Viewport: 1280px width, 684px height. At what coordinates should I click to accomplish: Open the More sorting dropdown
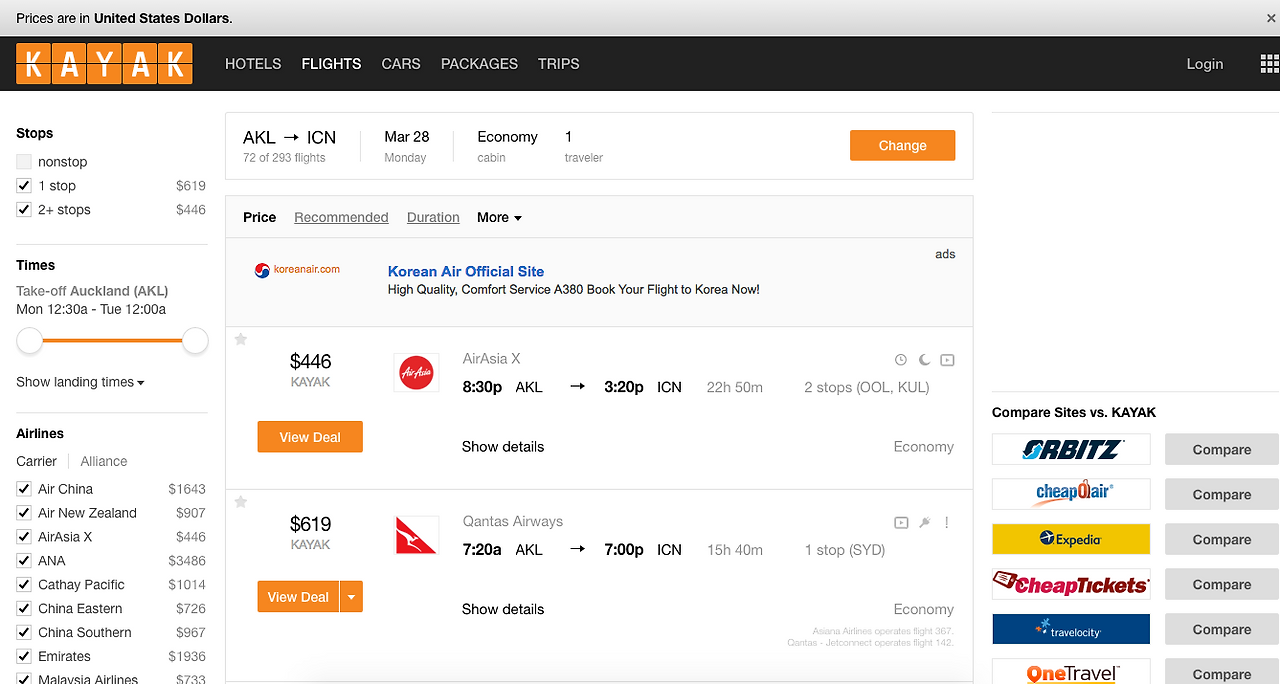[x=499, y=217]
